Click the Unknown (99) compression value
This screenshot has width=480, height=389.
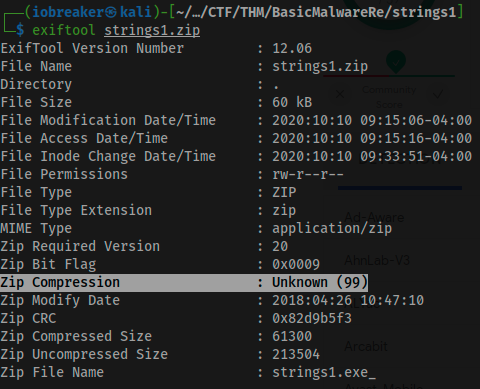point(320,283)
